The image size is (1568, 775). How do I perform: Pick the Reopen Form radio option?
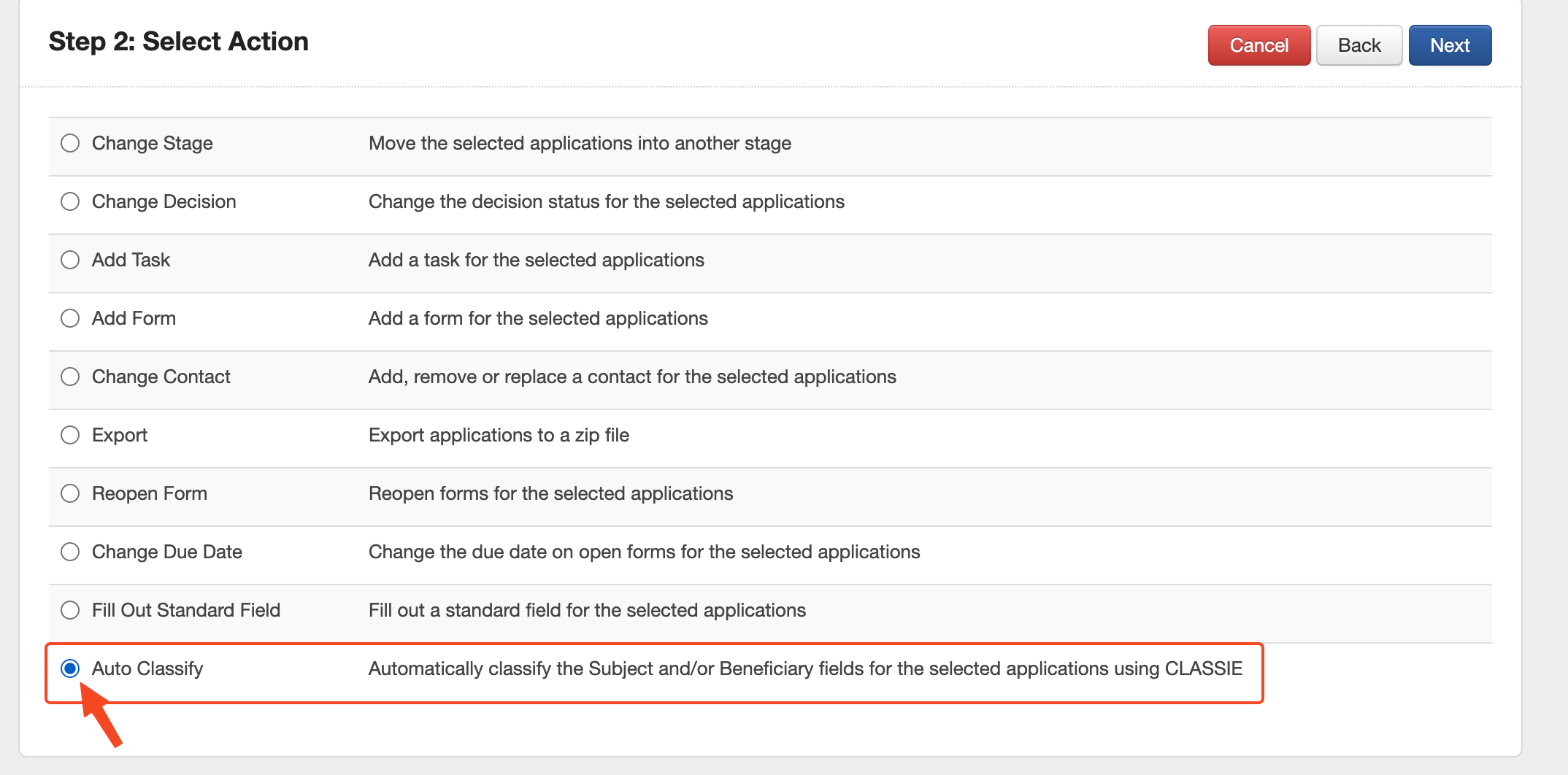[70, 493]
